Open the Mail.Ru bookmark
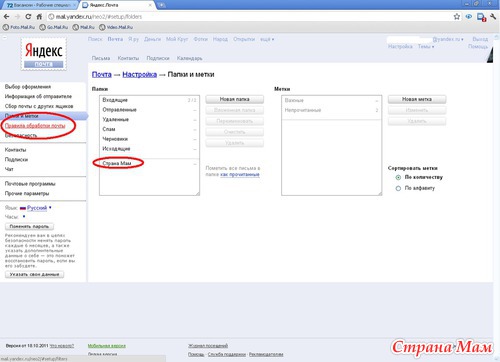This screenshot has width=500, height=362. 84,27
